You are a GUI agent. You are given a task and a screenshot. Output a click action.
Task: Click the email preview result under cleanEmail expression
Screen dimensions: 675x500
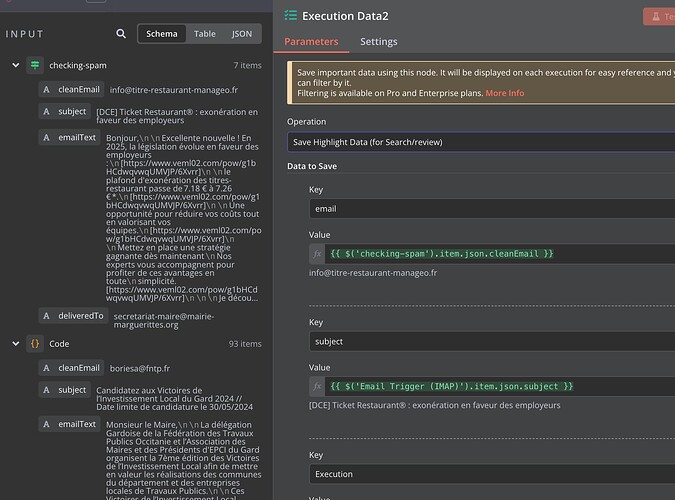373,273
